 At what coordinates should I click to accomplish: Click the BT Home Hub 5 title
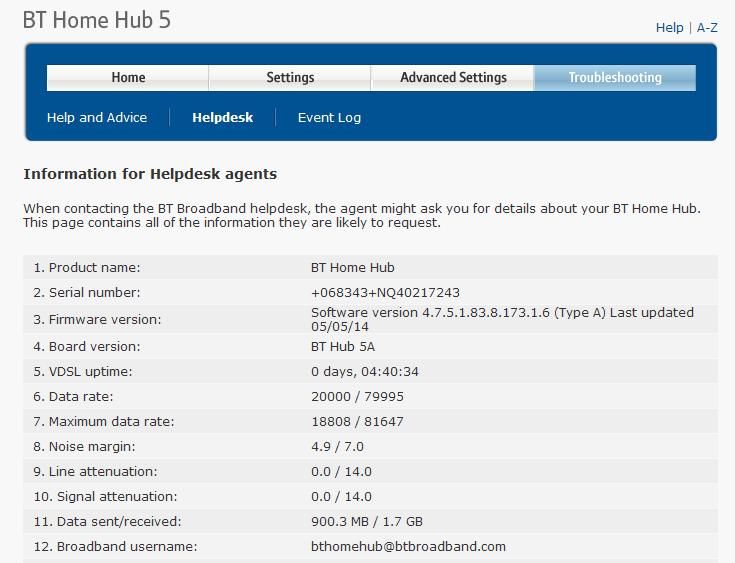tap(97, 20)
